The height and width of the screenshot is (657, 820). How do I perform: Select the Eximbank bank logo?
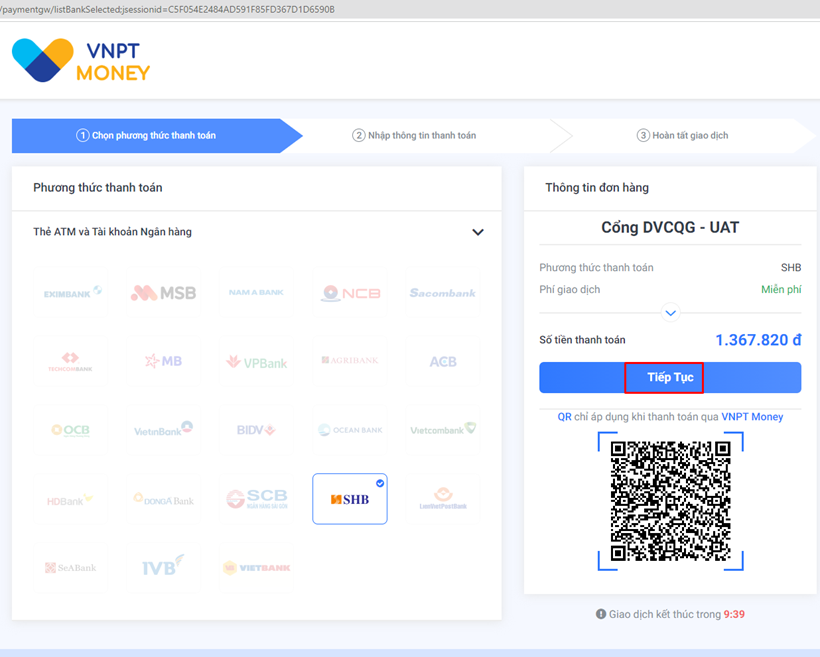pyautogui.click(x=72, y=293)
